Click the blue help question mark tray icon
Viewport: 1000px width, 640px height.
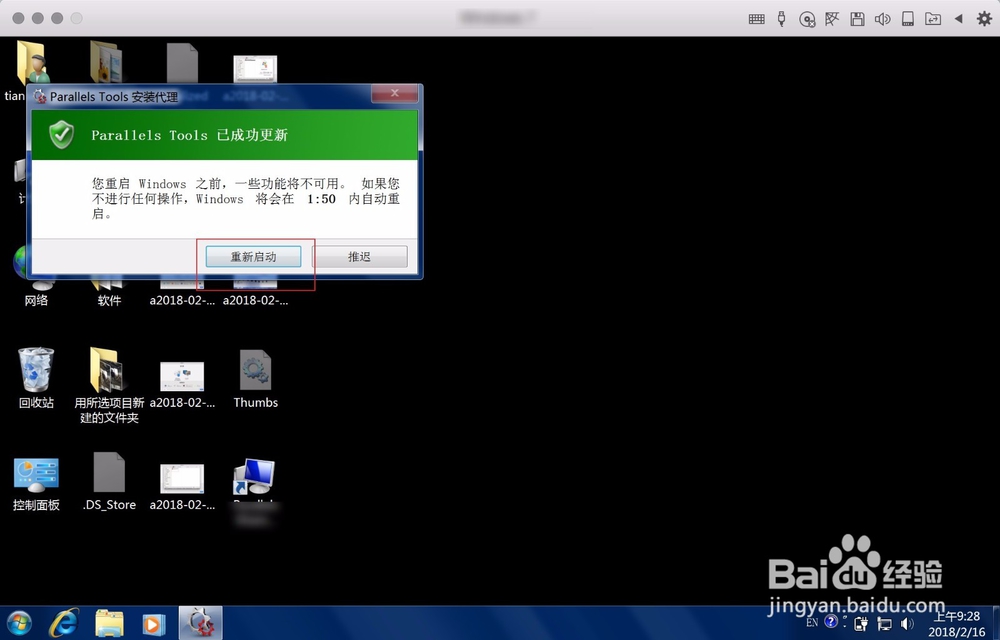click(830, 622)
